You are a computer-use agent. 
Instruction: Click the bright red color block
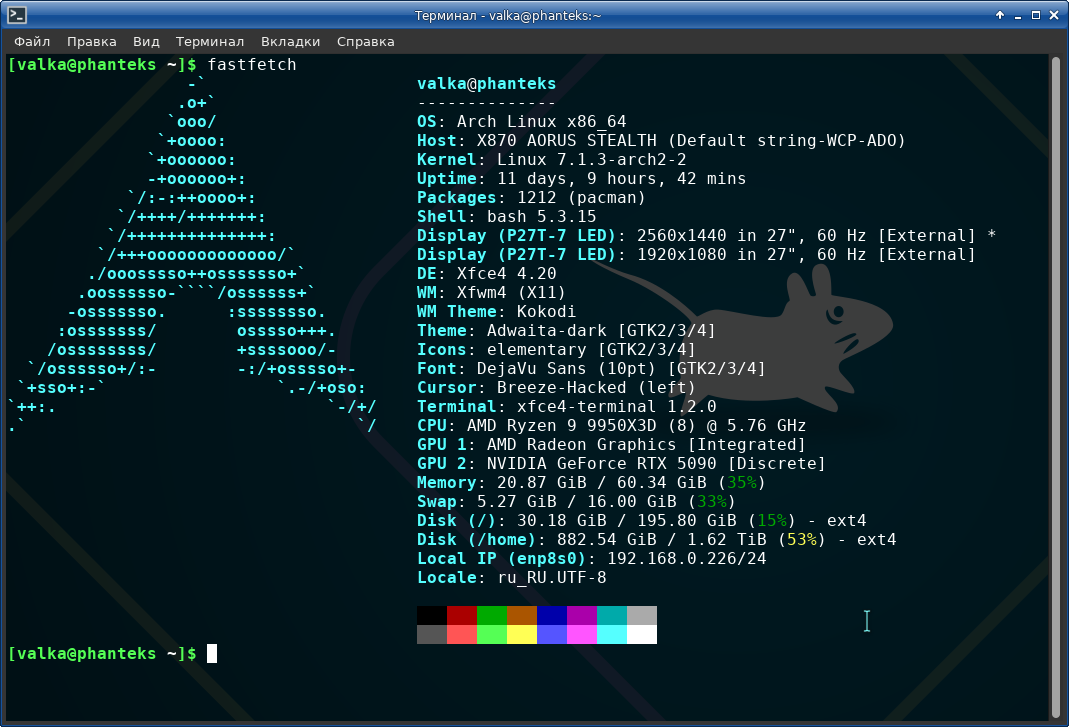click(462, 634)
